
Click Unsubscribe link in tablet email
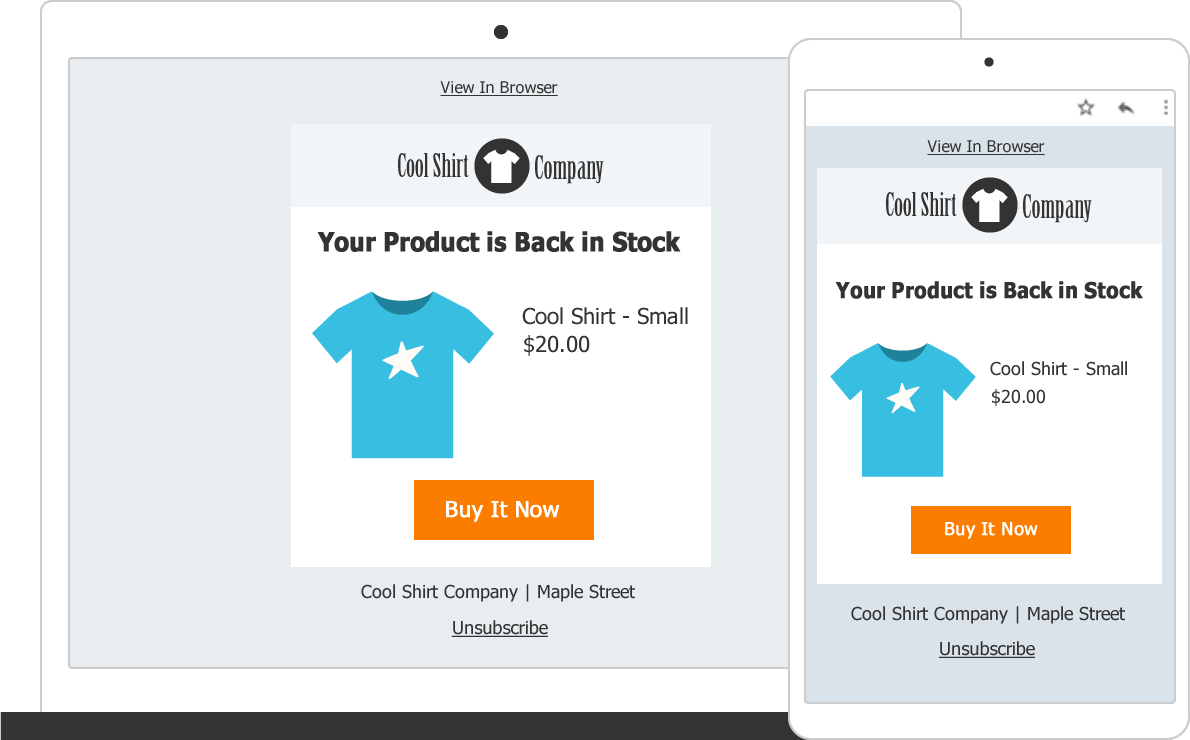coord(987,650)
